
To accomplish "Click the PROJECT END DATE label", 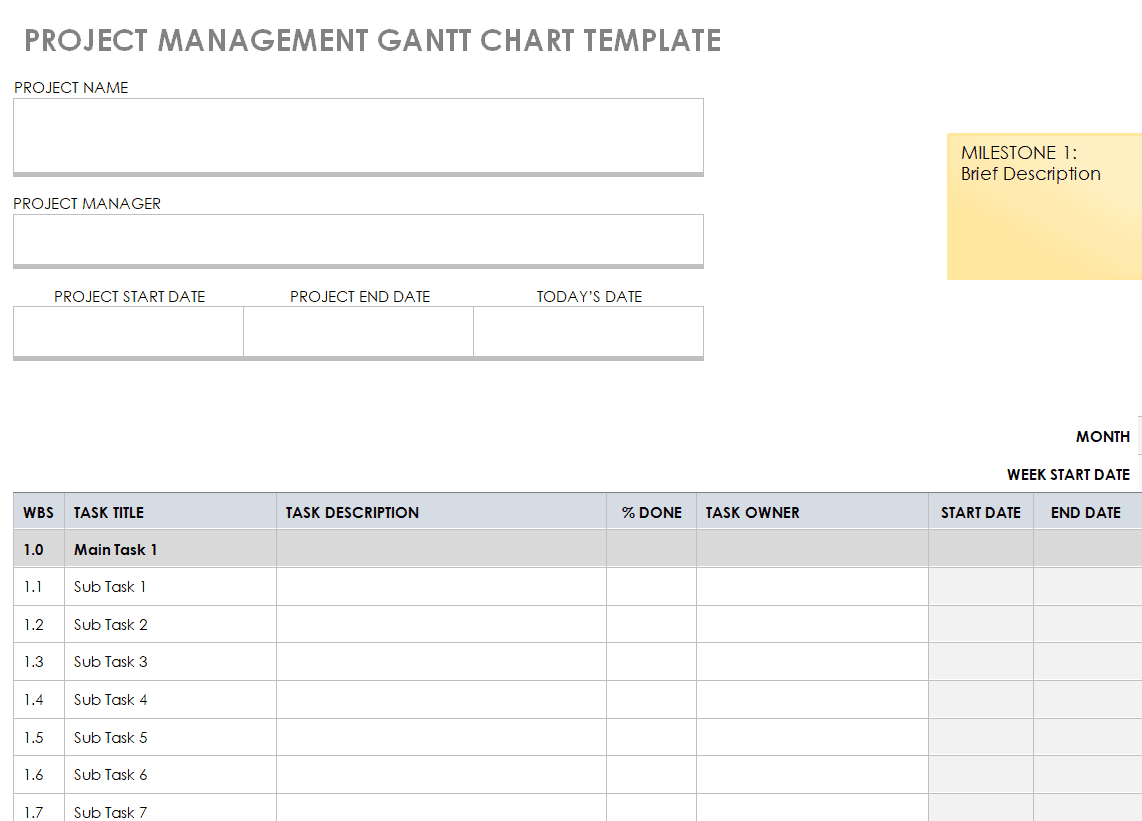I will 360,296.
